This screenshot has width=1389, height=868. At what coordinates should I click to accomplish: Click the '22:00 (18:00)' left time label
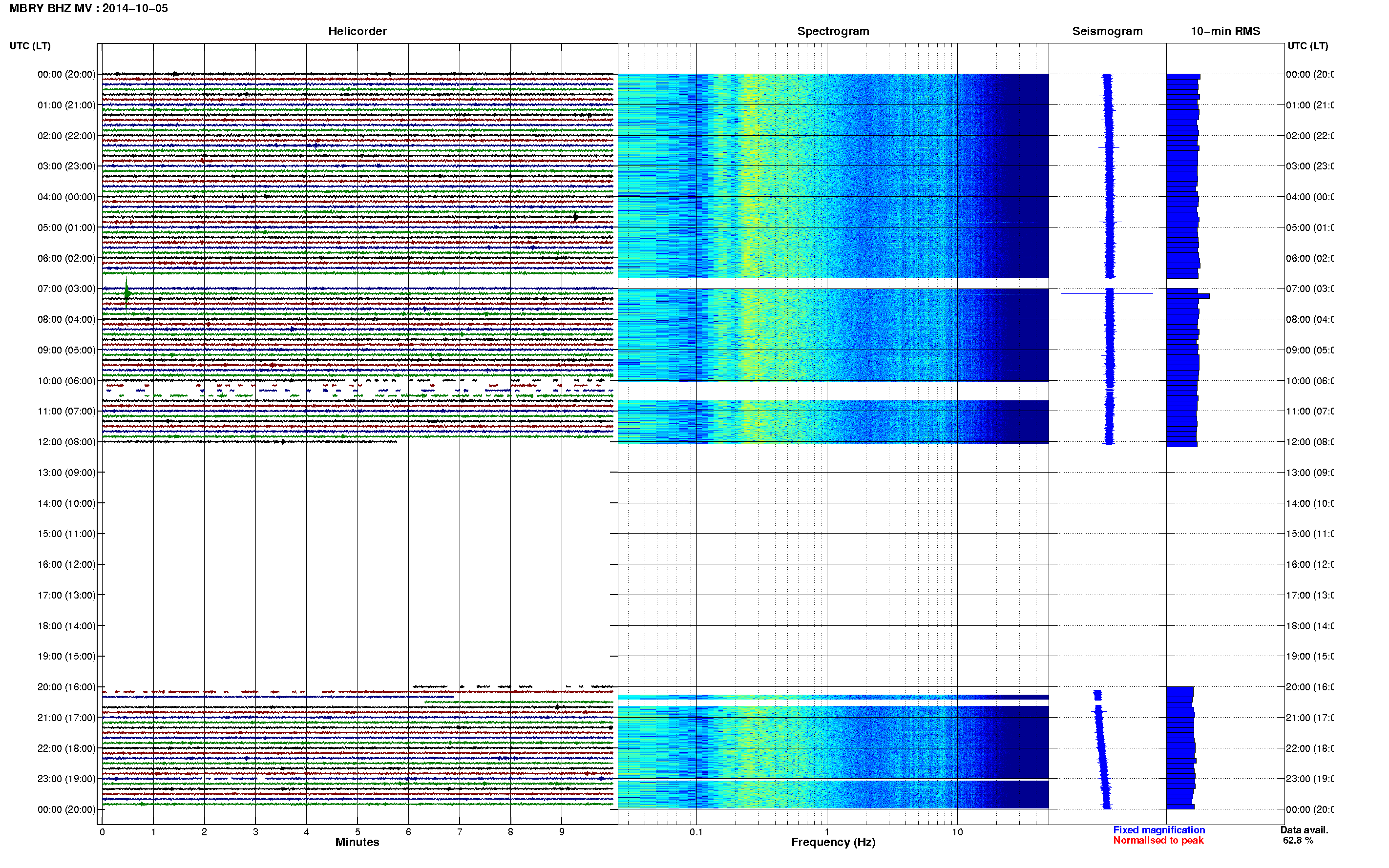click(x=66, y=748)
